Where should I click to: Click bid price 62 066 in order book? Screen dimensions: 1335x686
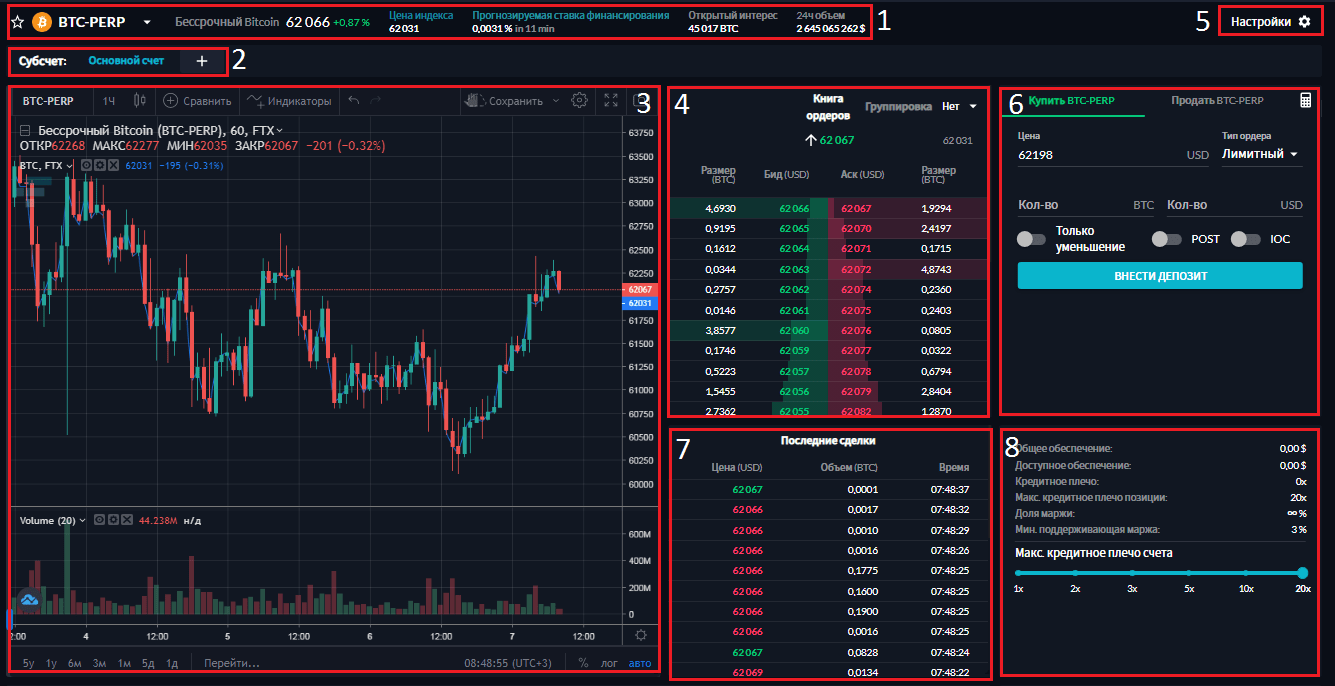pyautogui.click(x=794, y=208)
